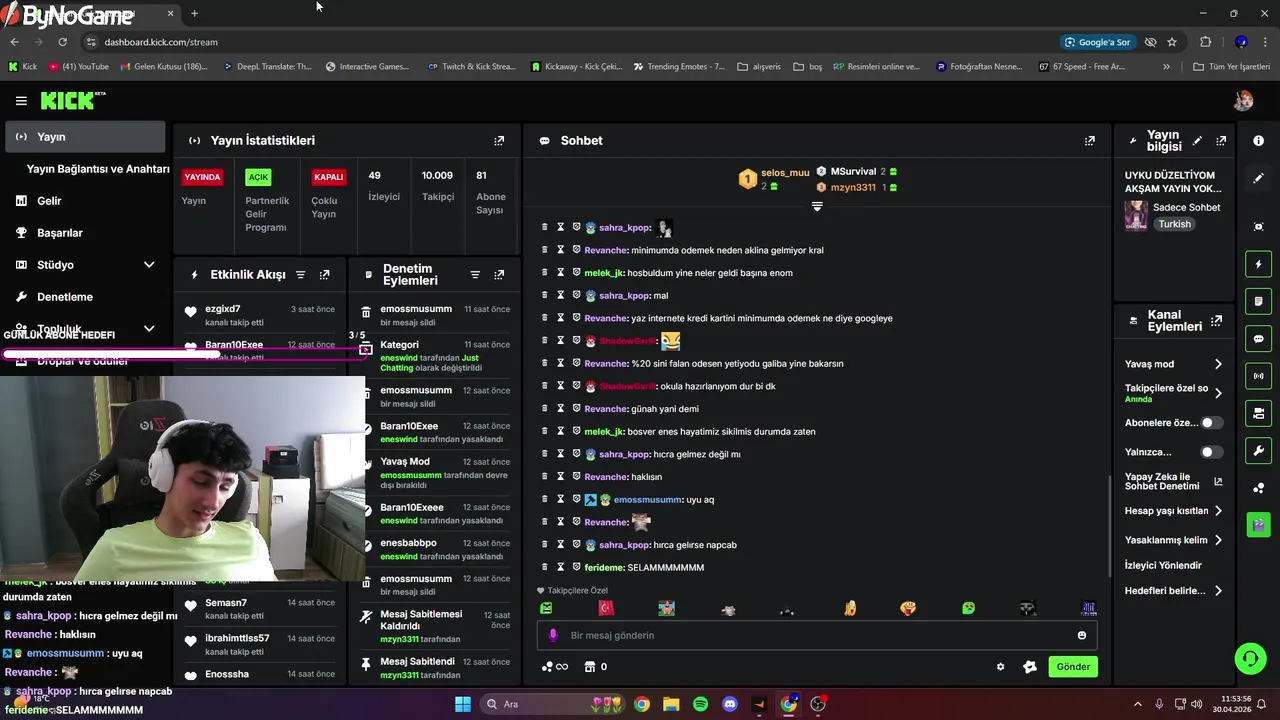Expand the chat leaderboard arrow under selos_muu
The image size is (1280, 720).
coord(817,207)
